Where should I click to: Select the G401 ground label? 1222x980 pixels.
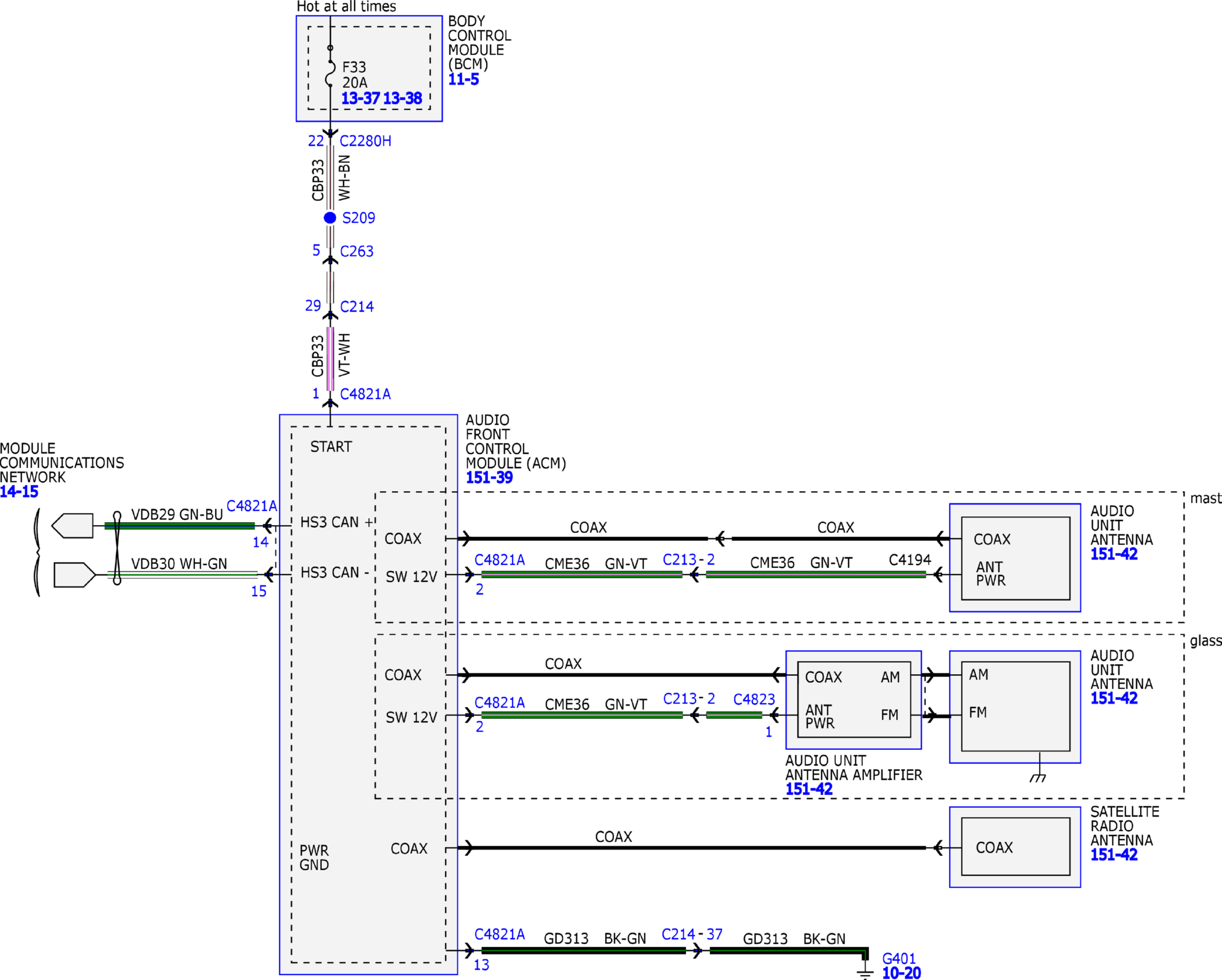tap(898, 959)
